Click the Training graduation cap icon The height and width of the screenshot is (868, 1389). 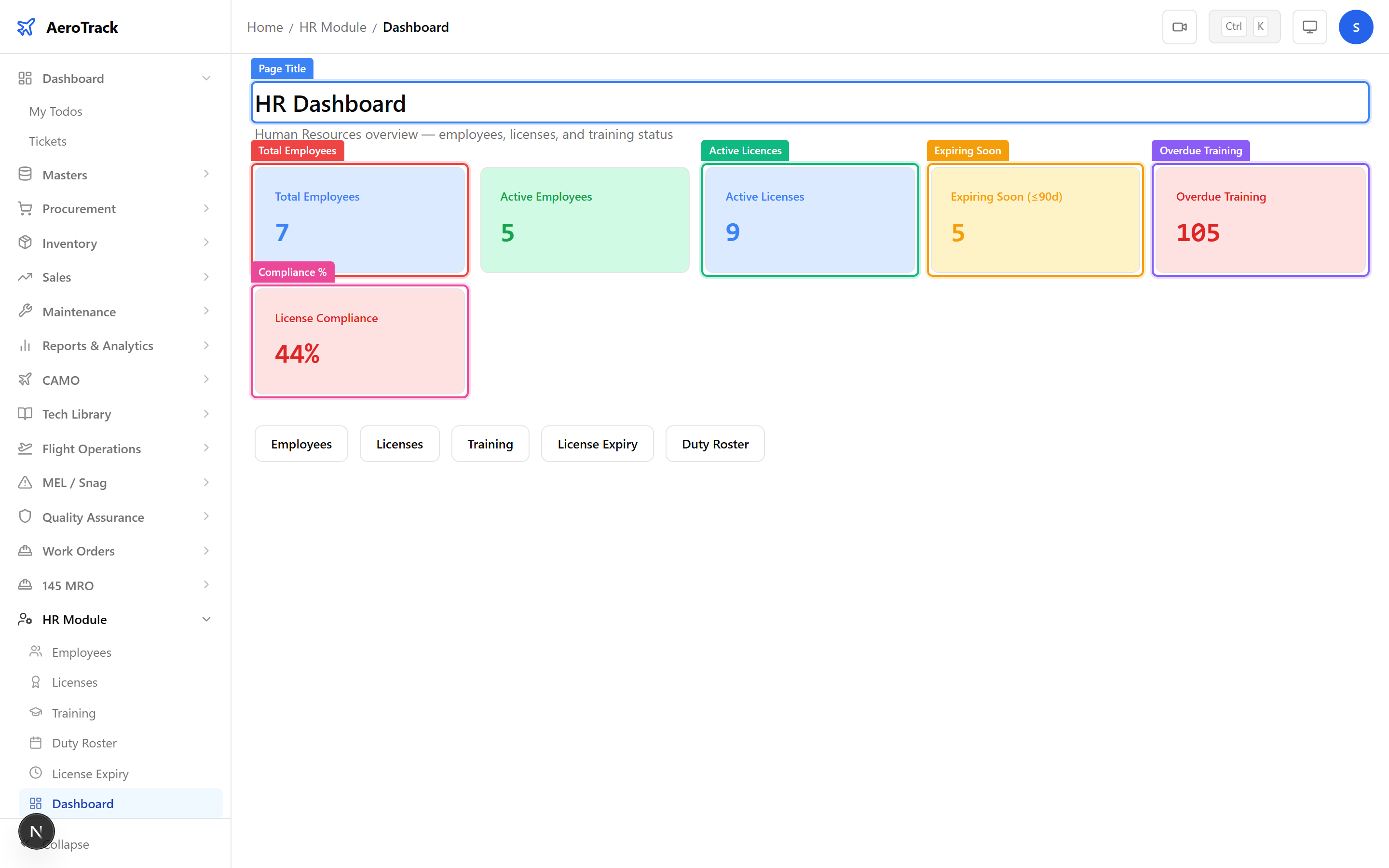[x=36, y=712]
